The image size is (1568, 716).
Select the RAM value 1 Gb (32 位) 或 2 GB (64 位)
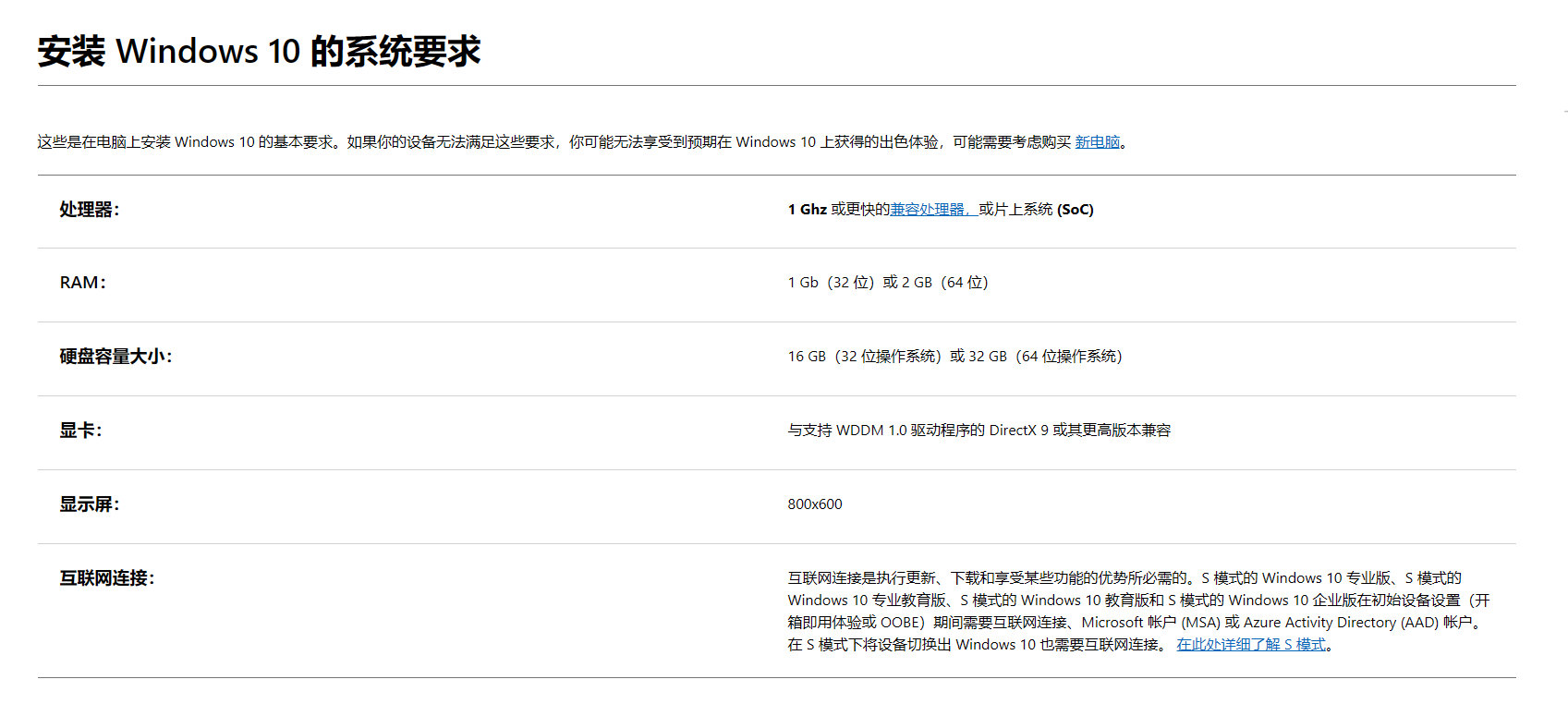(888, 283)
